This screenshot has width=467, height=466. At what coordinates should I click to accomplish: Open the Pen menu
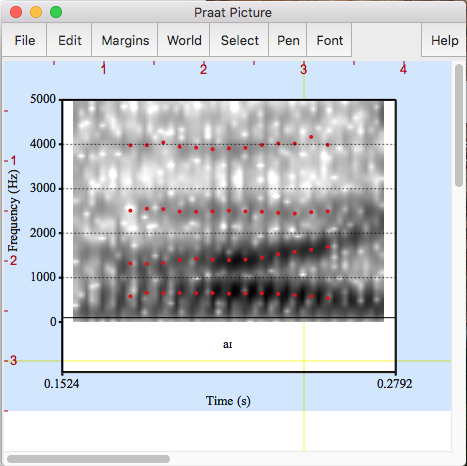click(x=288, y=40)
